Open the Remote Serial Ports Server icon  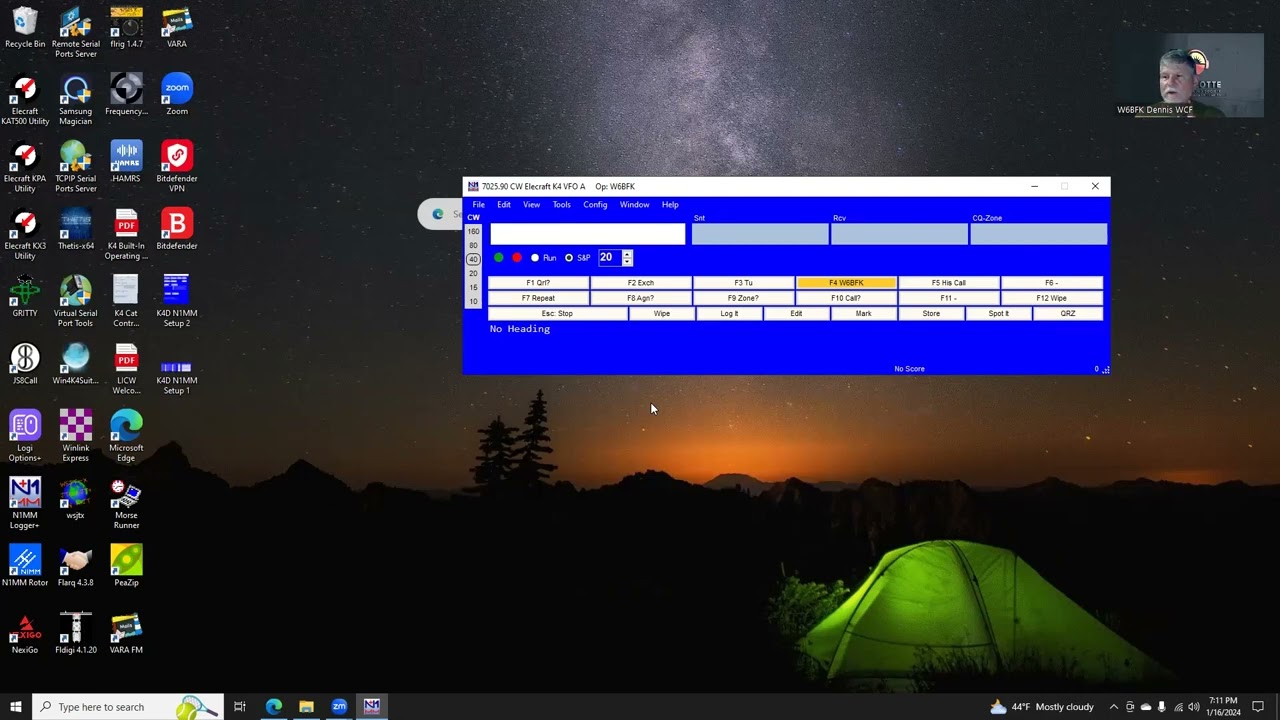point(76,32)
